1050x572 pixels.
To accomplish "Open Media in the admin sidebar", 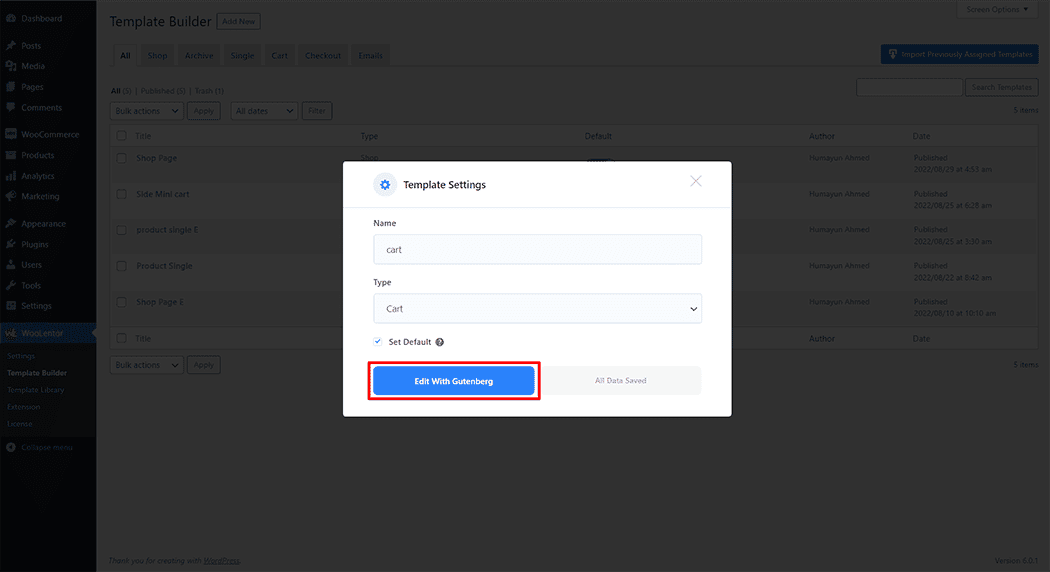I will pyautogui.click(x=33, y=66).
